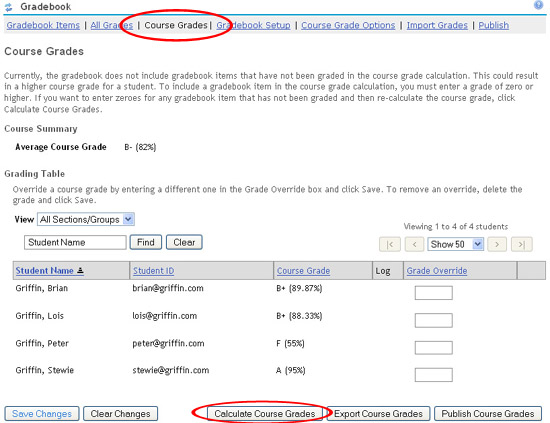550x423 pixels.
Task: Expand the Show 50 page size dropdown
Action: (455, 244)
